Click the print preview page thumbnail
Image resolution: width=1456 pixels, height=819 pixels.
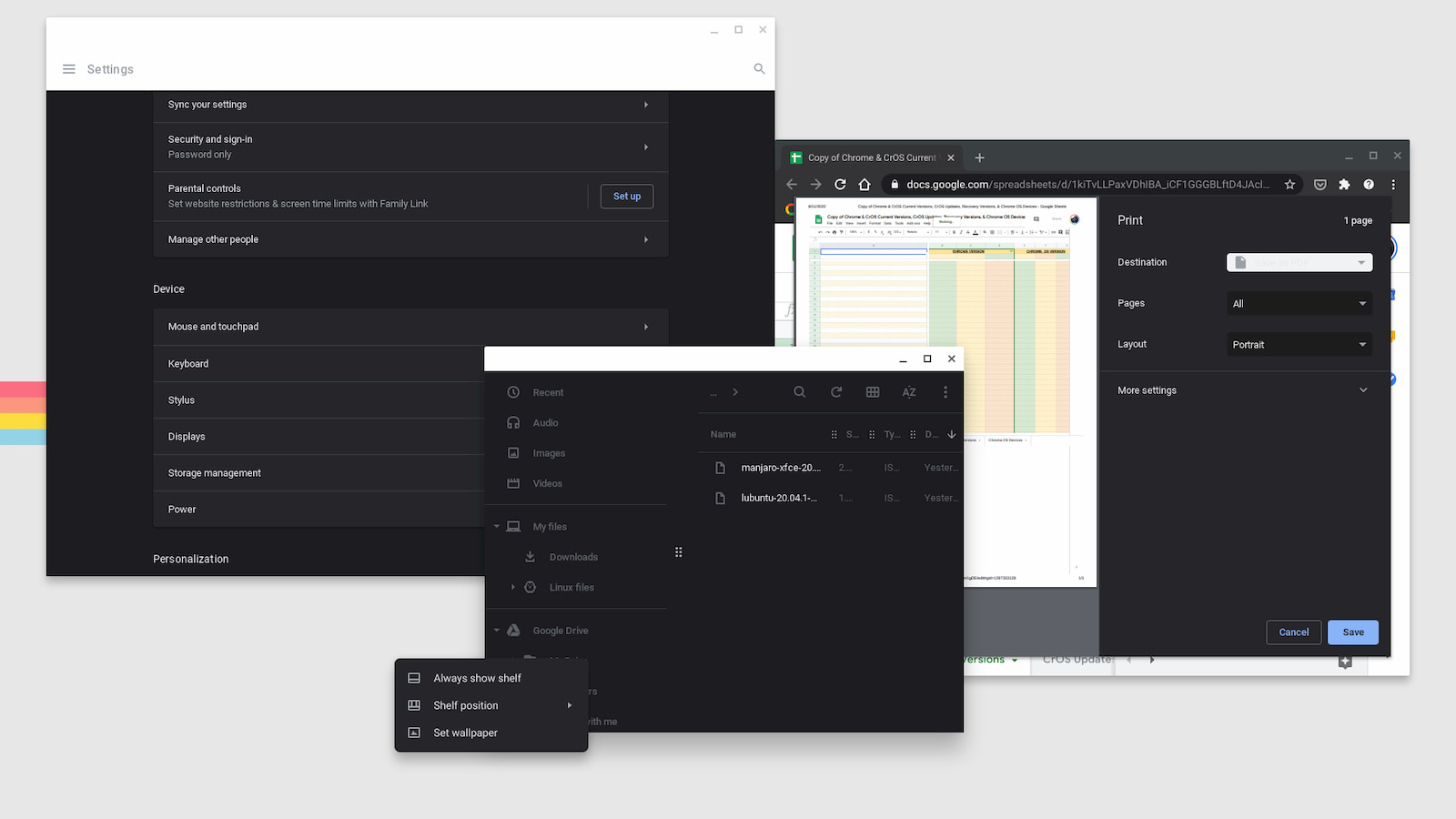coord(946,392)
